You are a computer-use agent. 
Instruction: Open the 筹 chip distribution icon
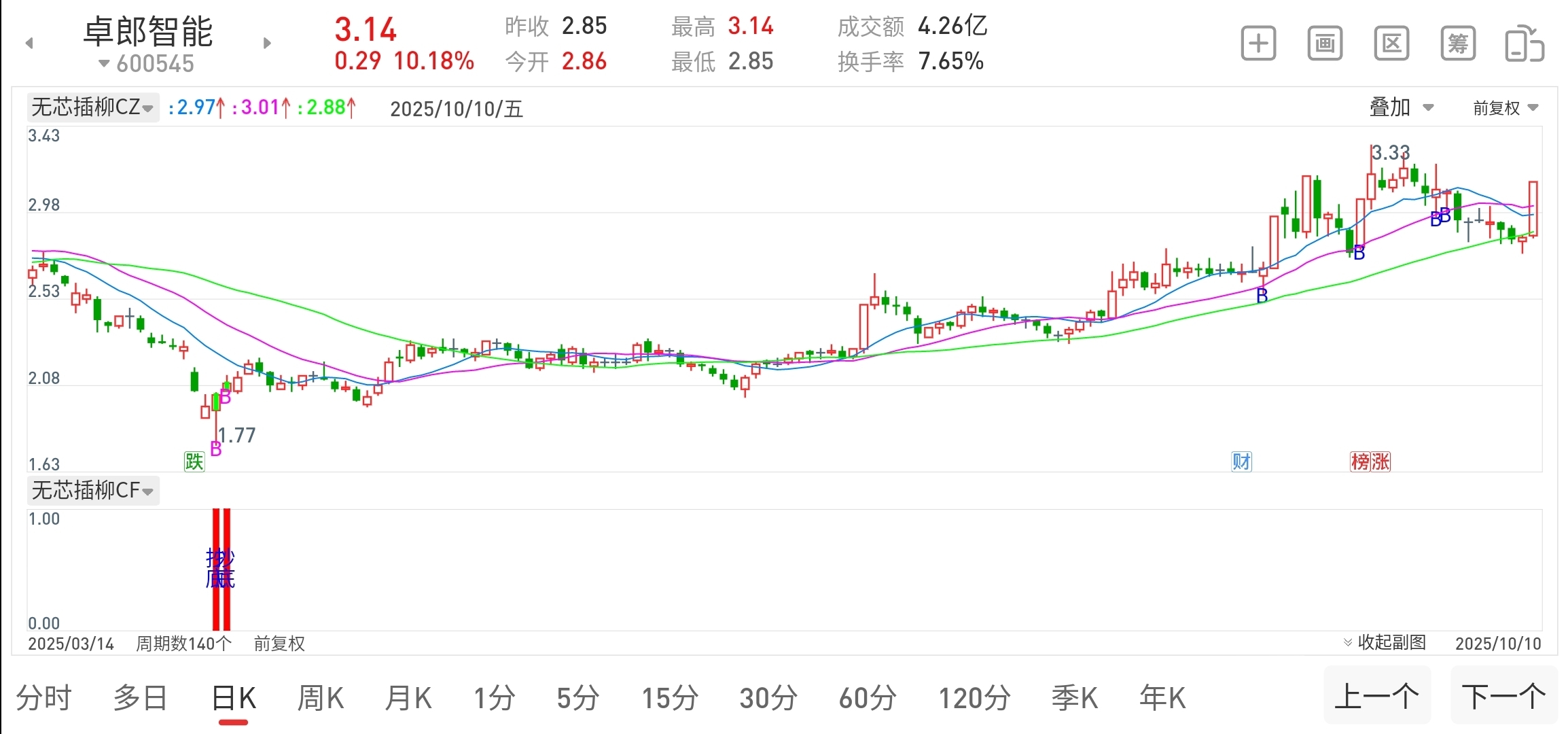[x=1458, y=44]
